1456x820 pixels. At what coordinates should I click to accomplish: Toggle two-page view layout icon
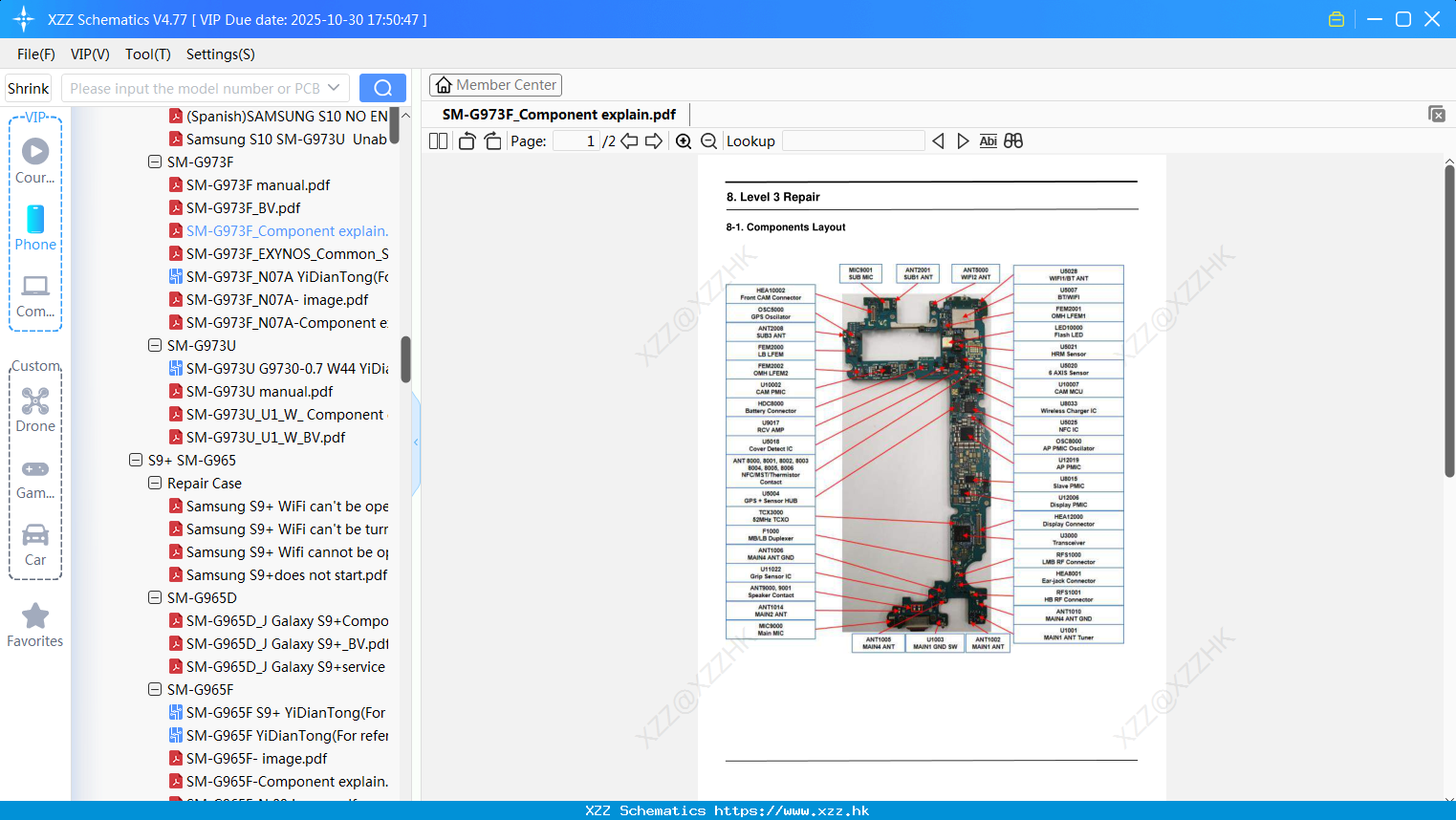[438, 140]
